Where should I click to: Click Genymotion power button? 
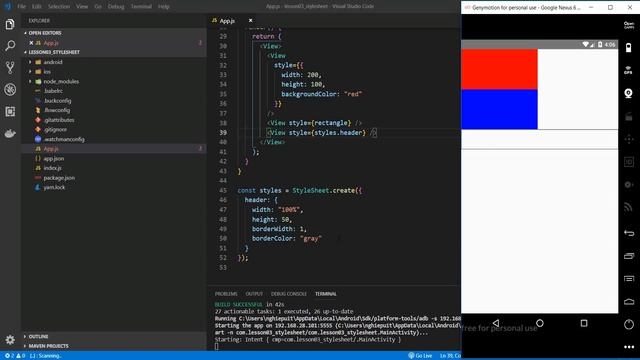(x=629, y=324)
